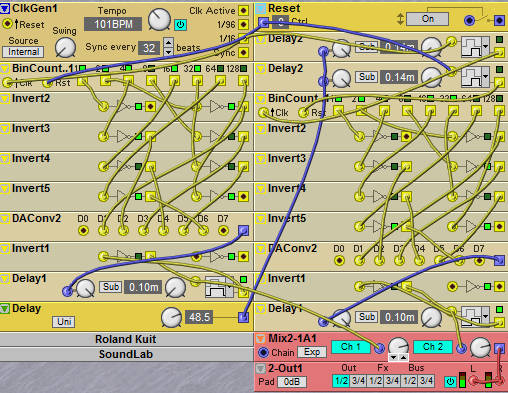The width and height of the screenshot is (508, 393).
Task: Click the ClkGen1 Sync output connector
Action: pos(243,52)
